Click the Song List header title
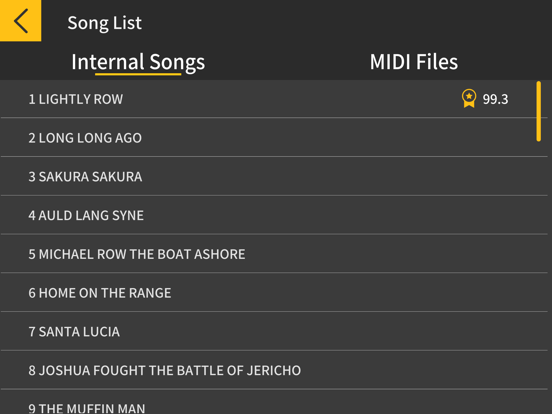Screen dimensions: 552x414 pos(105,23)
